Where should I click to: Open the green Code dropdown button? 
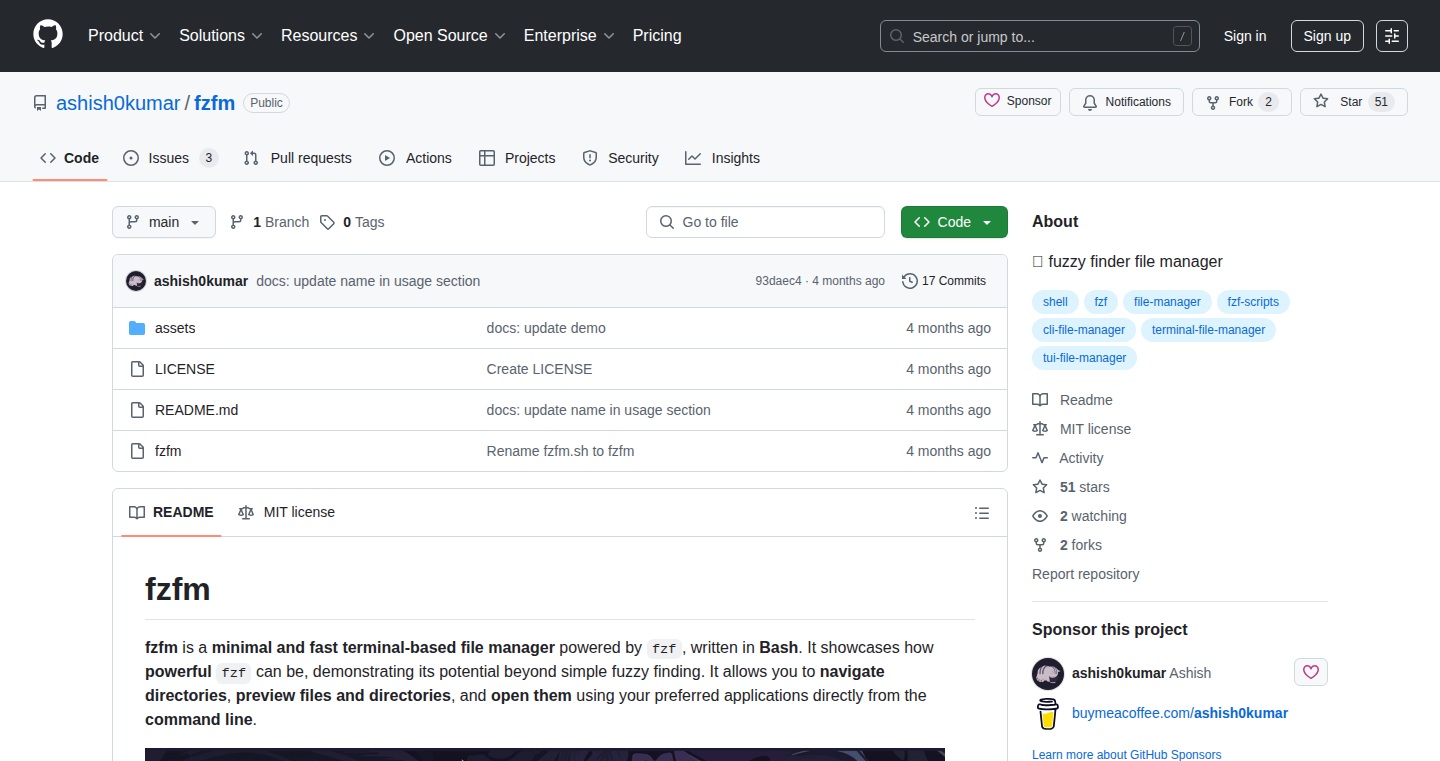(x=954, y=222)
